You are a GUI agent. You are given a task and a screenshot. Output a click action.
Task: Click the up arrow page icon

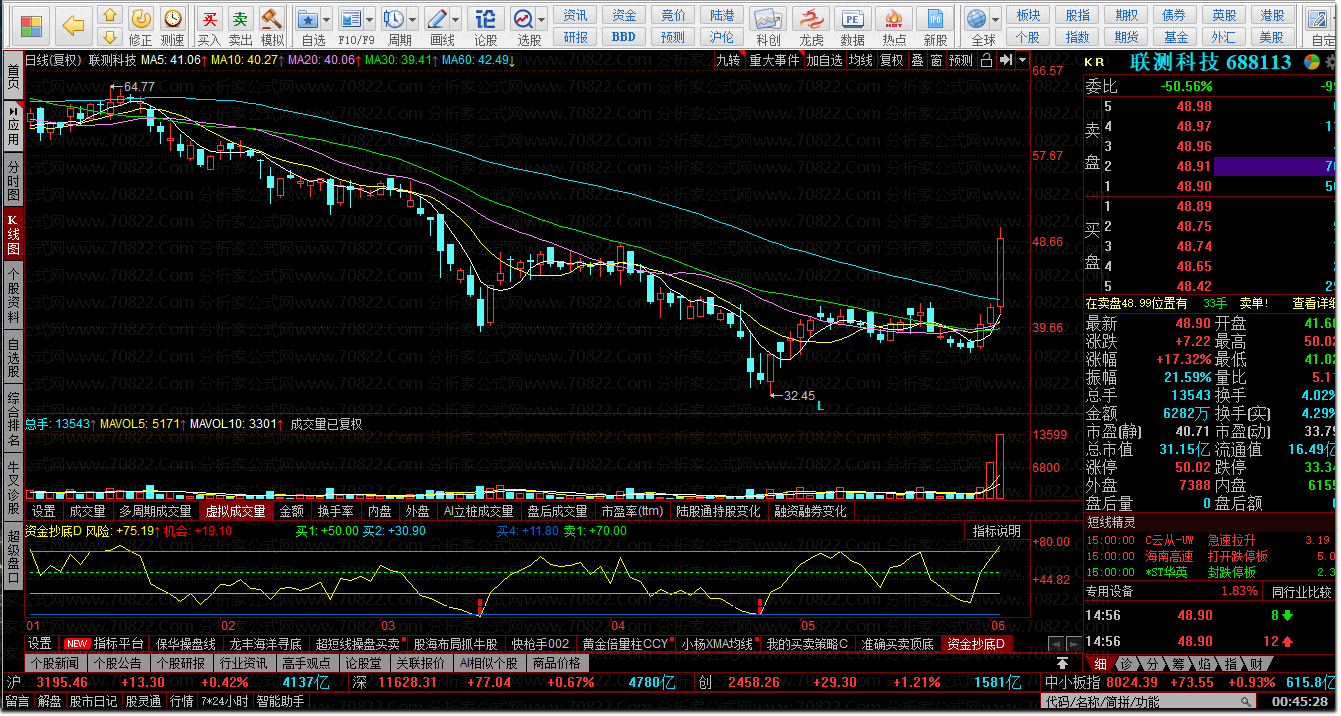tap(110, 15)
